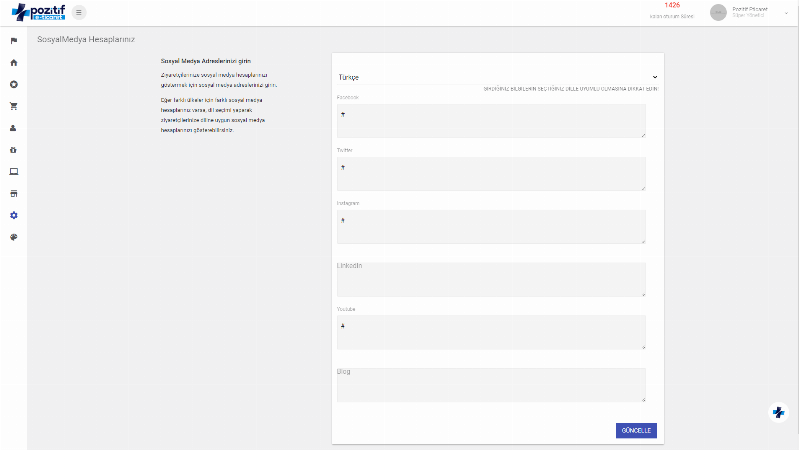
Task: Click the floating Pozitif logo badge
Action: pyautogui.click(x=778, y=412)
